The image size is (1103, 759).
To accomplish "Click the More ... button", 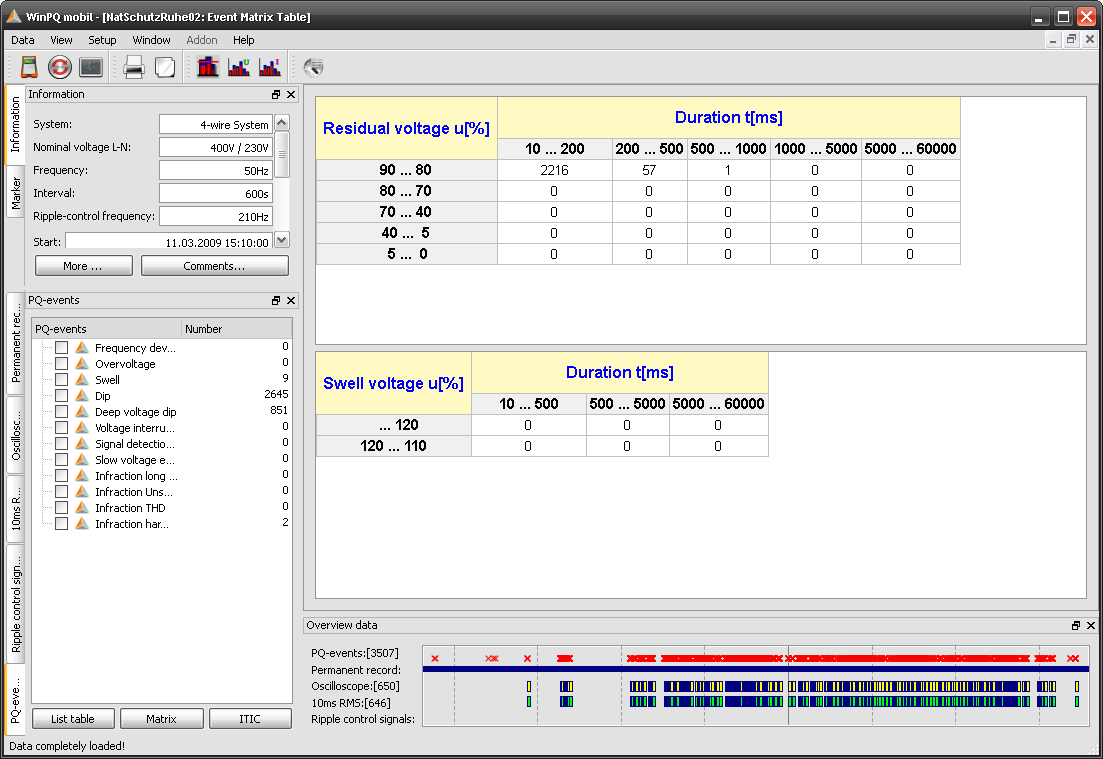I will pos(83,266).
